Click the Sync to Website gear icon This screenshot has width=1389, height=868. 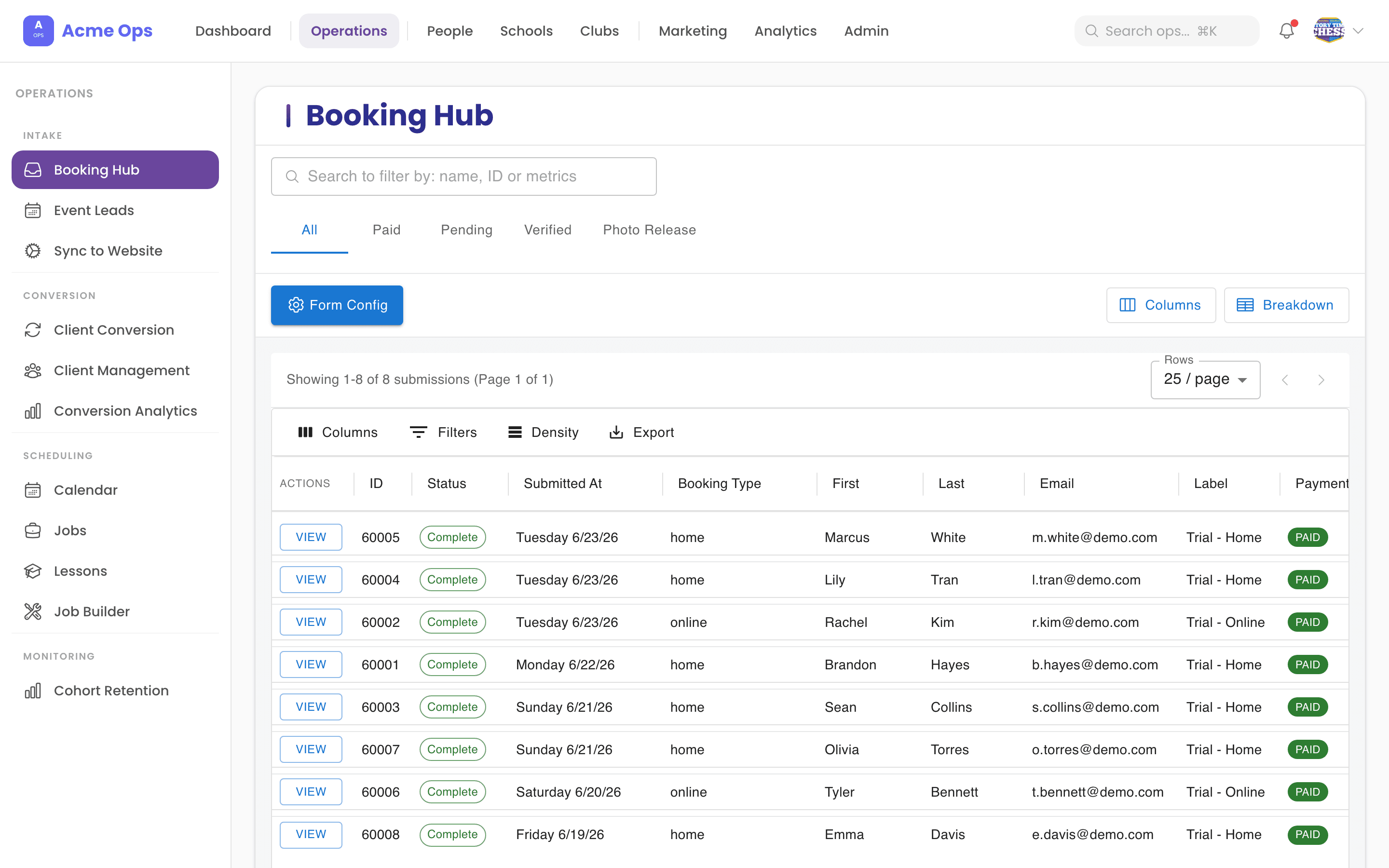click(33, 251)
